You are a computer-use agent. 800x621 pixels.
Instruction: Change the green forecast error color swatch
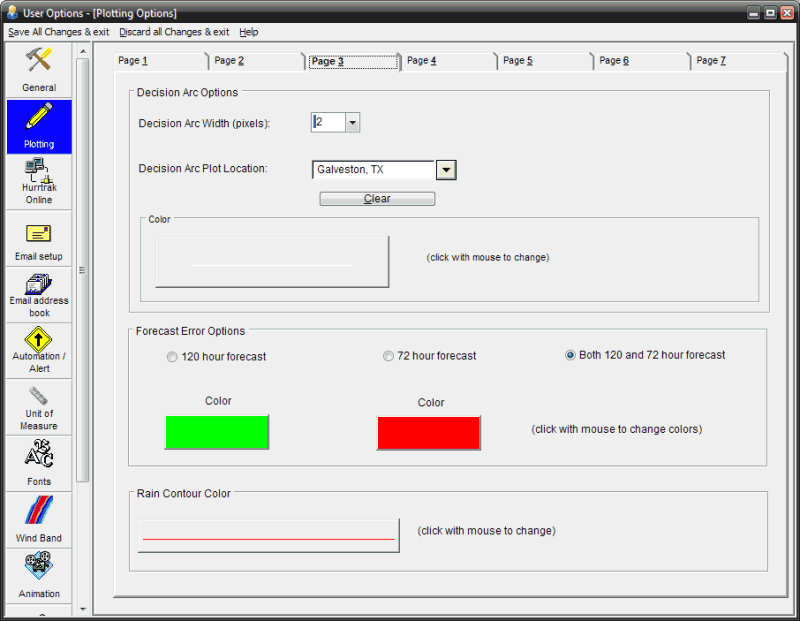click(217, 433)
